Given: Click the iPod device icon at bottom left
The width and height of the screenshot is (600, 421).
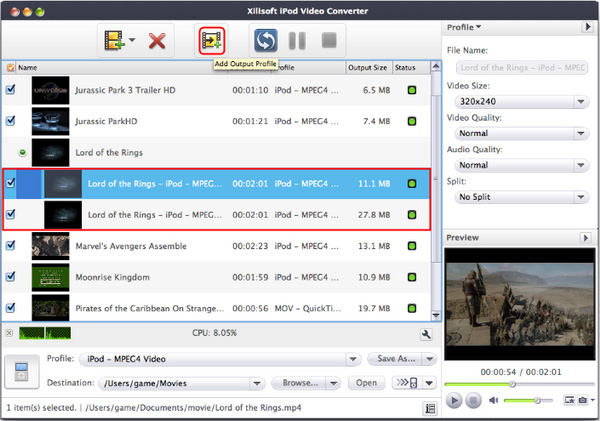Looking at the screenshot, I should 21,372.
